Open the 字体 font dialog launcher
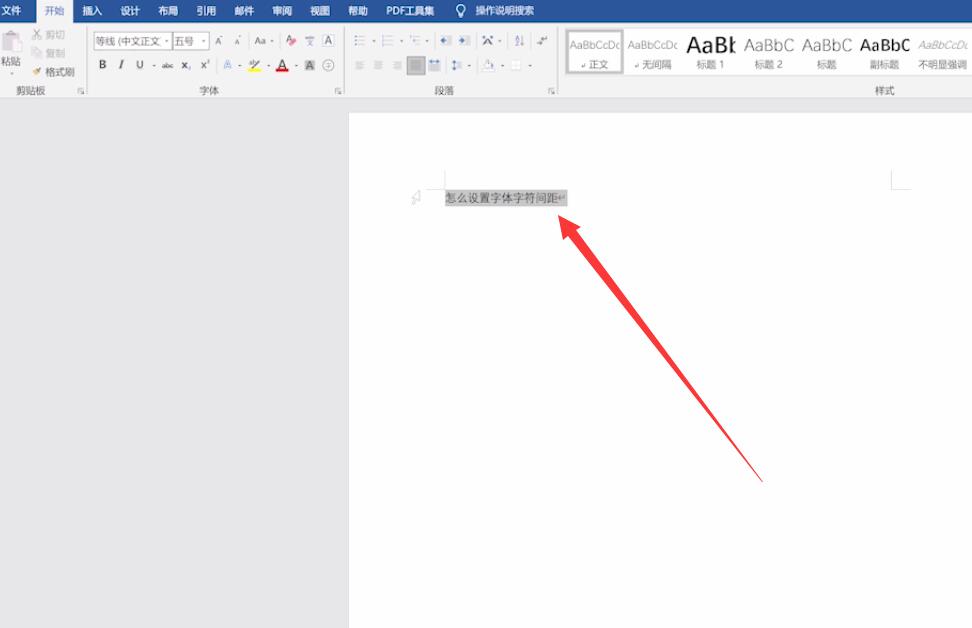This screenshot has width=972, height=628. tap(338, 91)
